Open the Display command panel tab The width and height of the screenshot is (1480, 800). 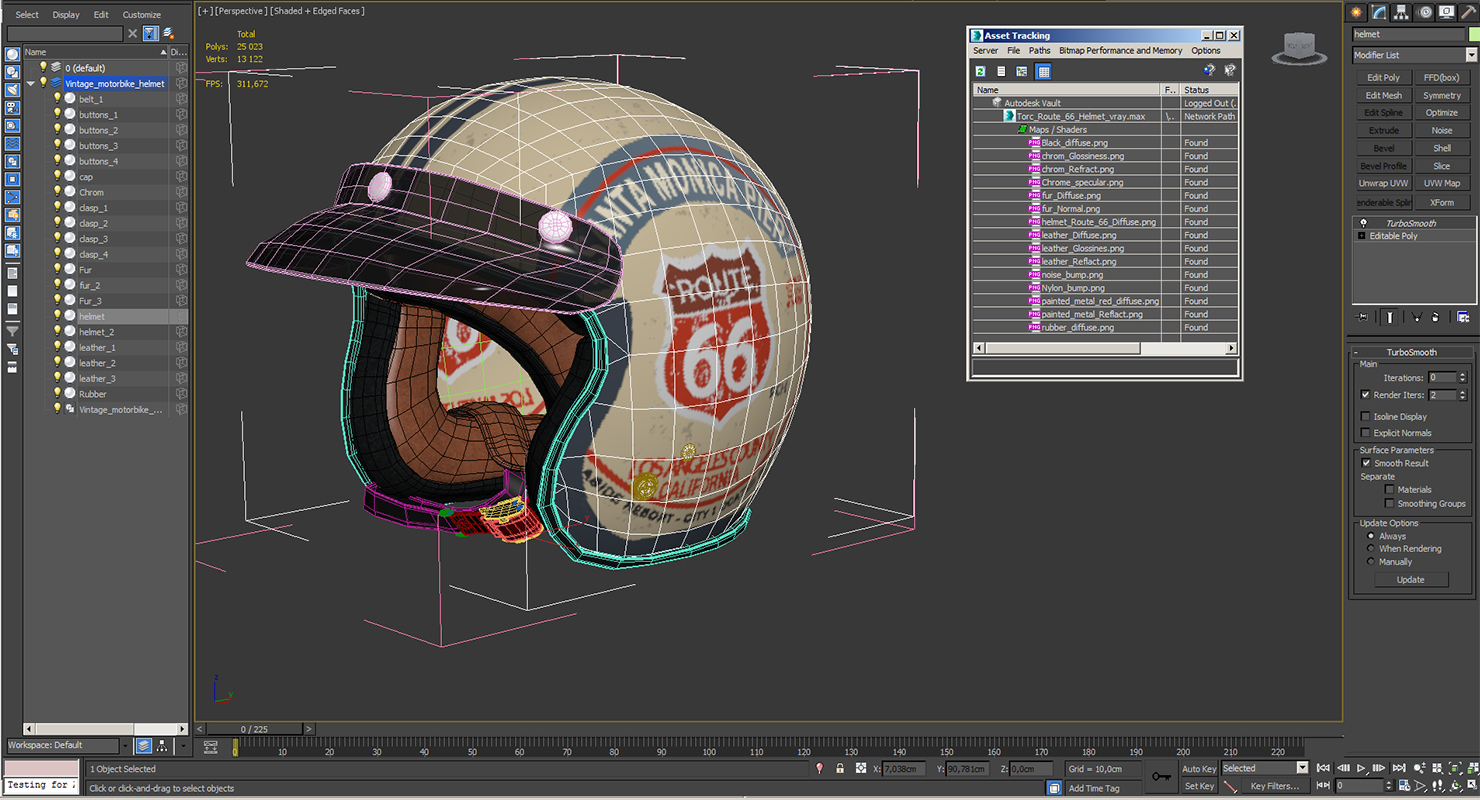tap(1447, 12)
